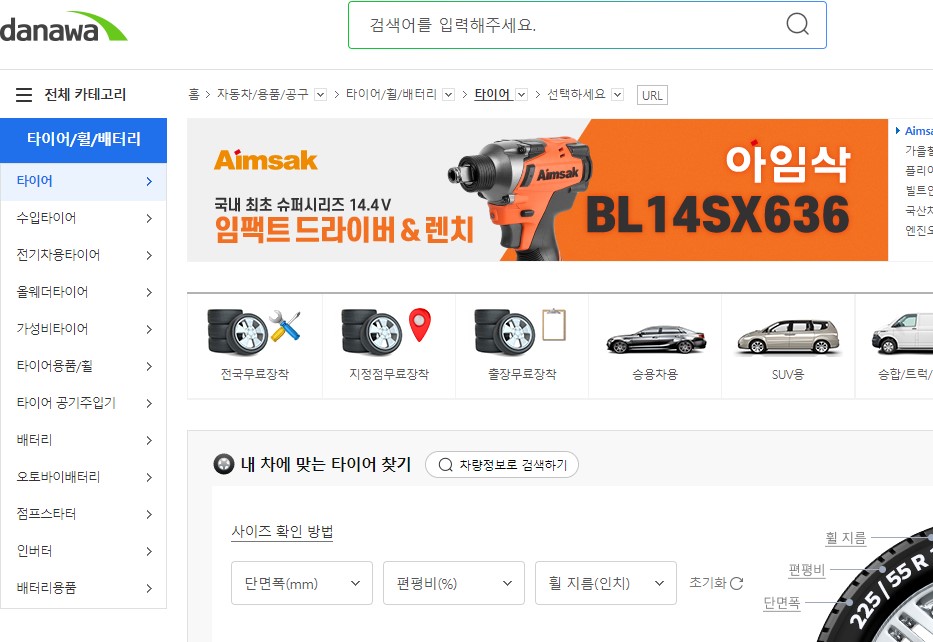
Task: Click the designated-shop free installation tire icon
Action: [387, 332]
